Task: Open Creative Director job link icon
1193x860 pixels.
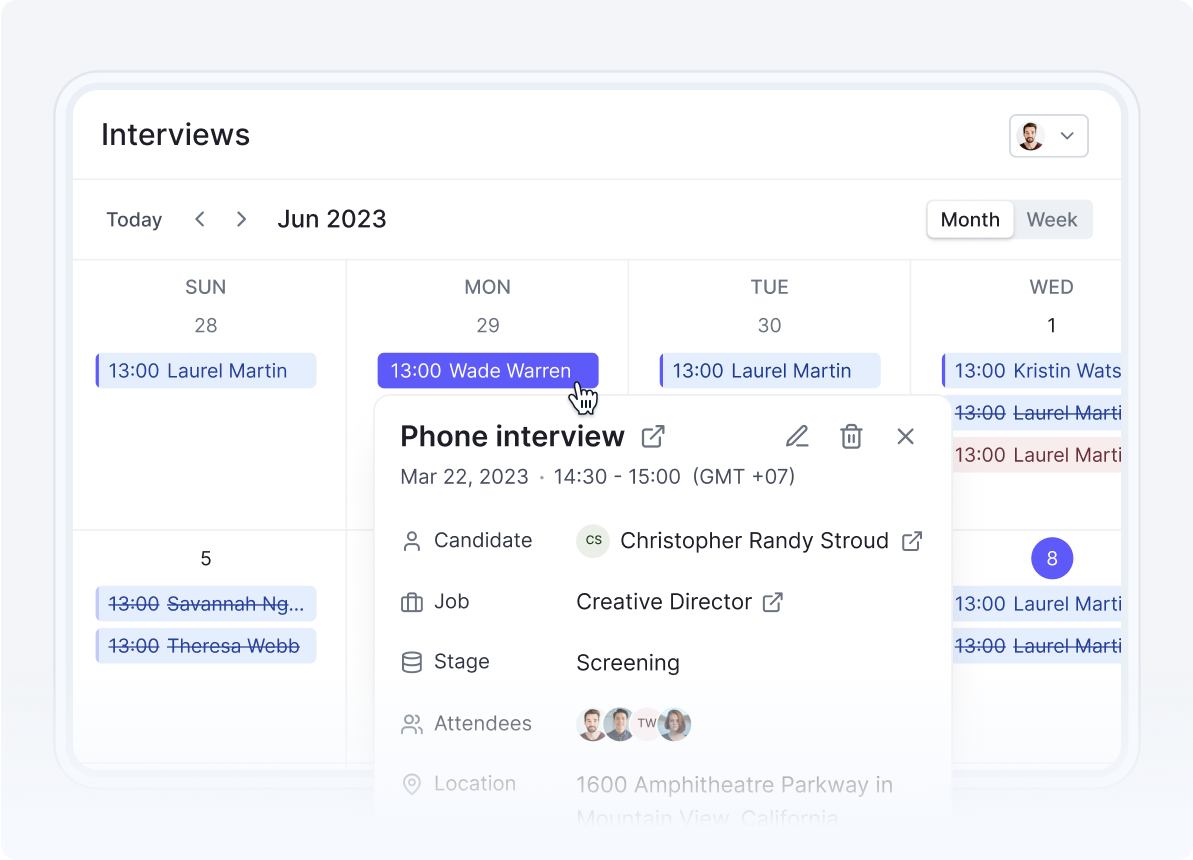Action: 772,602
